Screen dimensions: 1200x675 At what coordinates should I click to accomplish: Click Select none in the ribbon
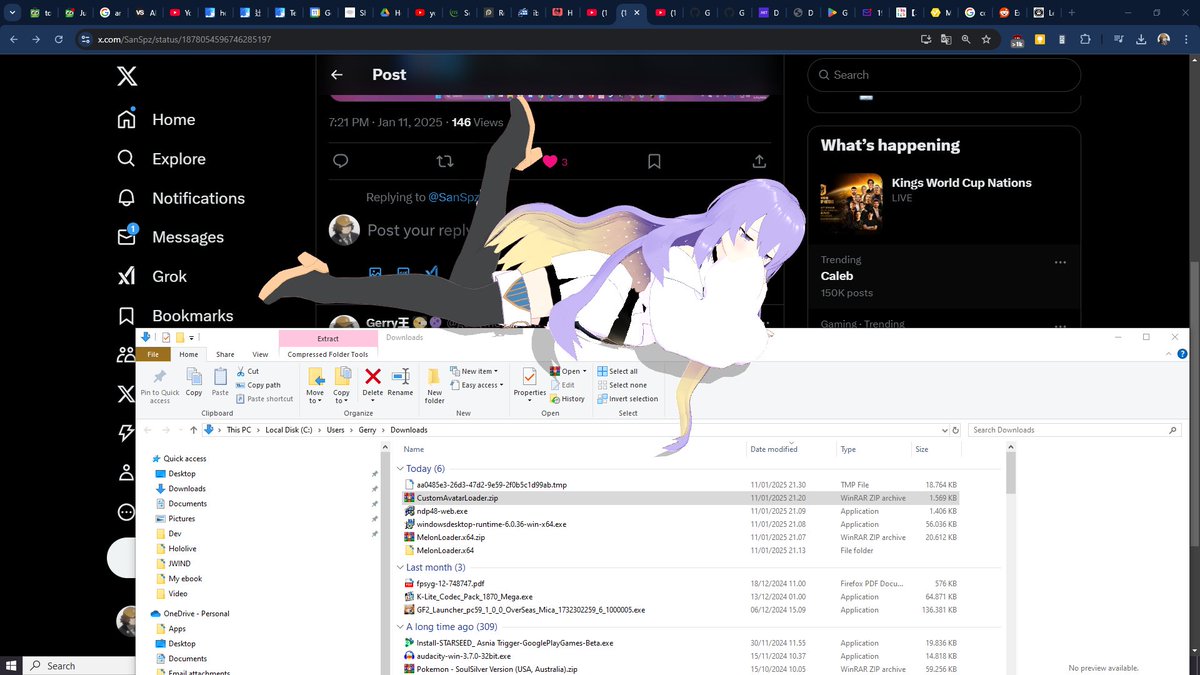point(621,385)
